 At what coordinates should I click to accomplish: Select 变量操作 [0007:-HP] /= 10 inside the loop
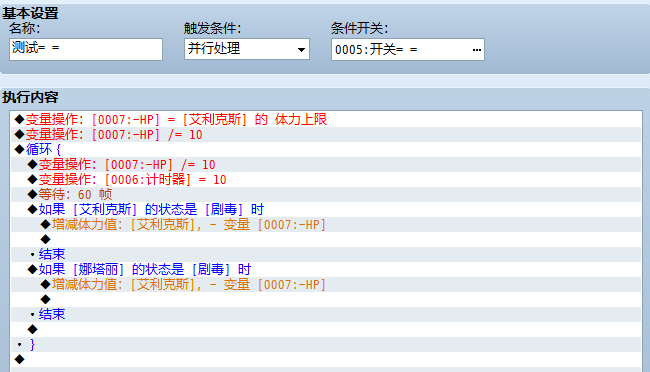[x=325, y=165]
